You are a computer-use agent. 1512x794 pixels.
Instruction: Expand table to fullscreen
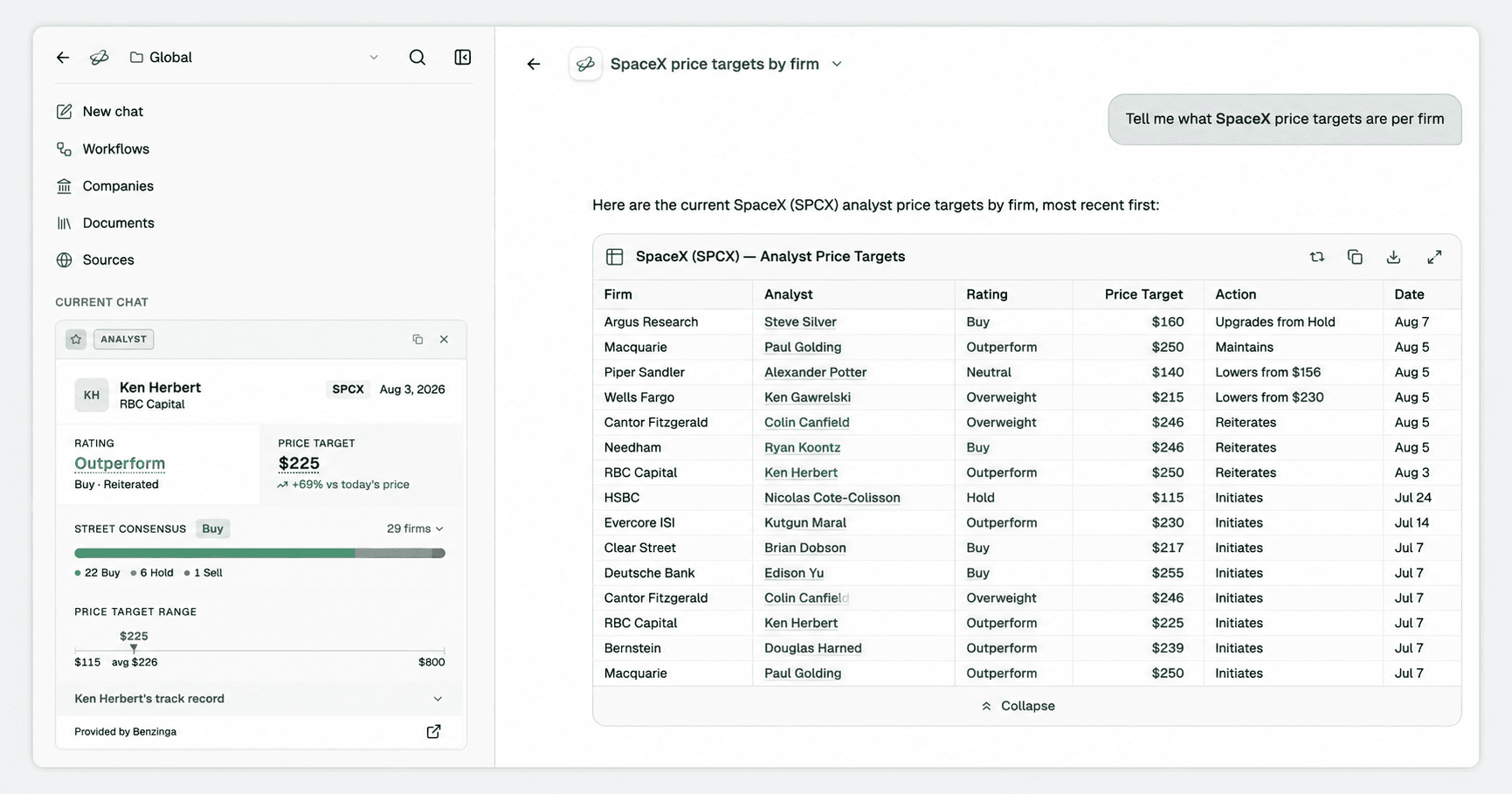pos(1434,257)
